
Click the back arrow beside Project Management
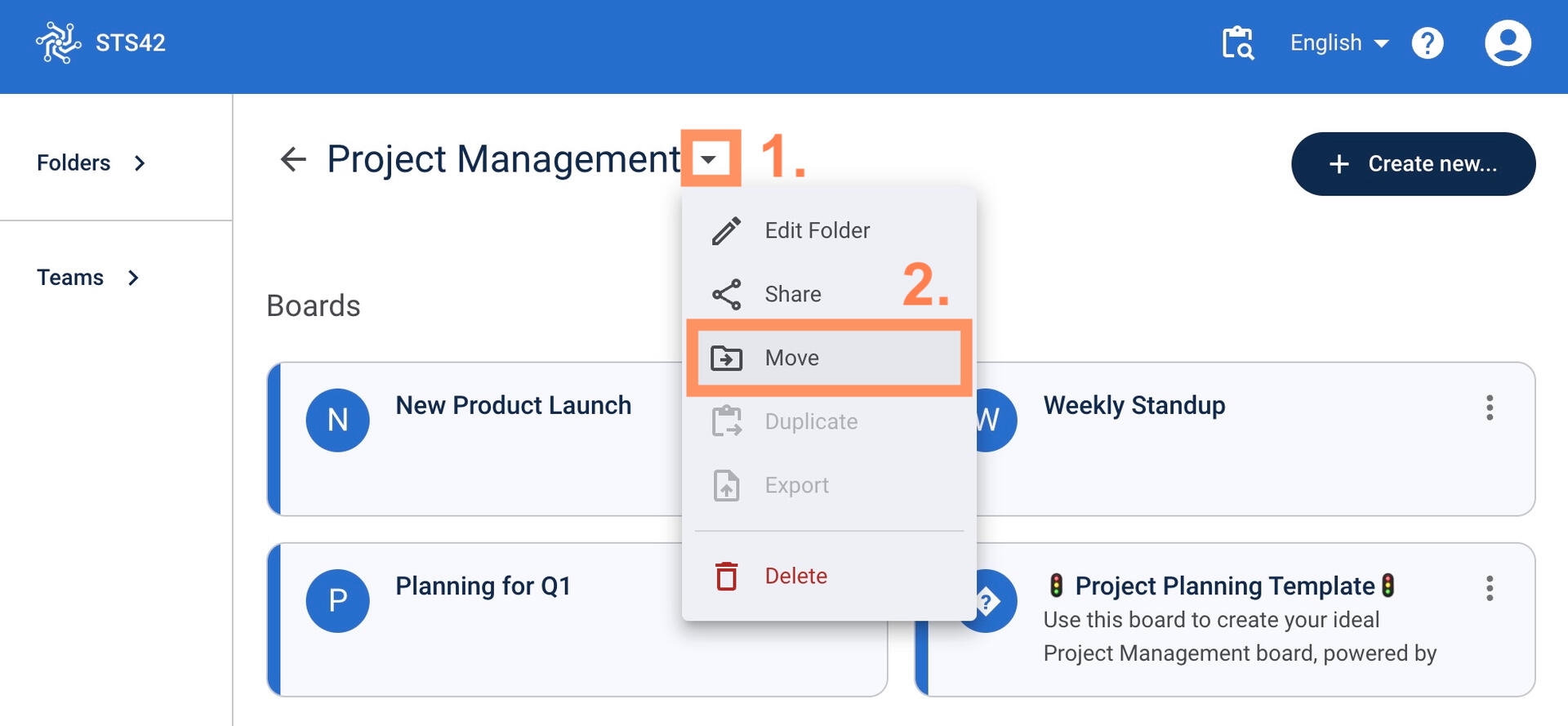(x=293, y=159)
